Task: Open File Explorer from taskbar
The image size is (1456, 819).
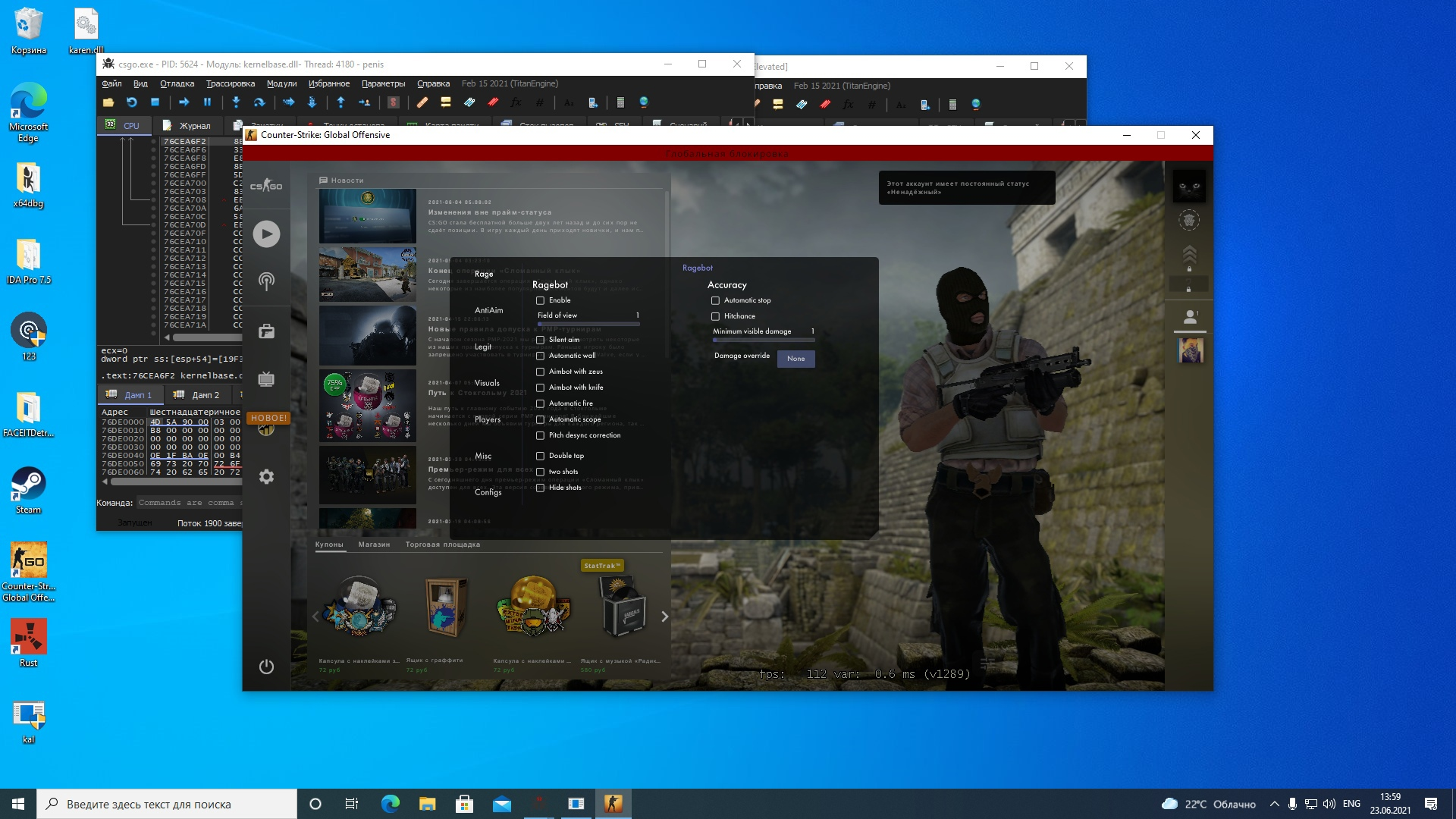Action: 427,804
